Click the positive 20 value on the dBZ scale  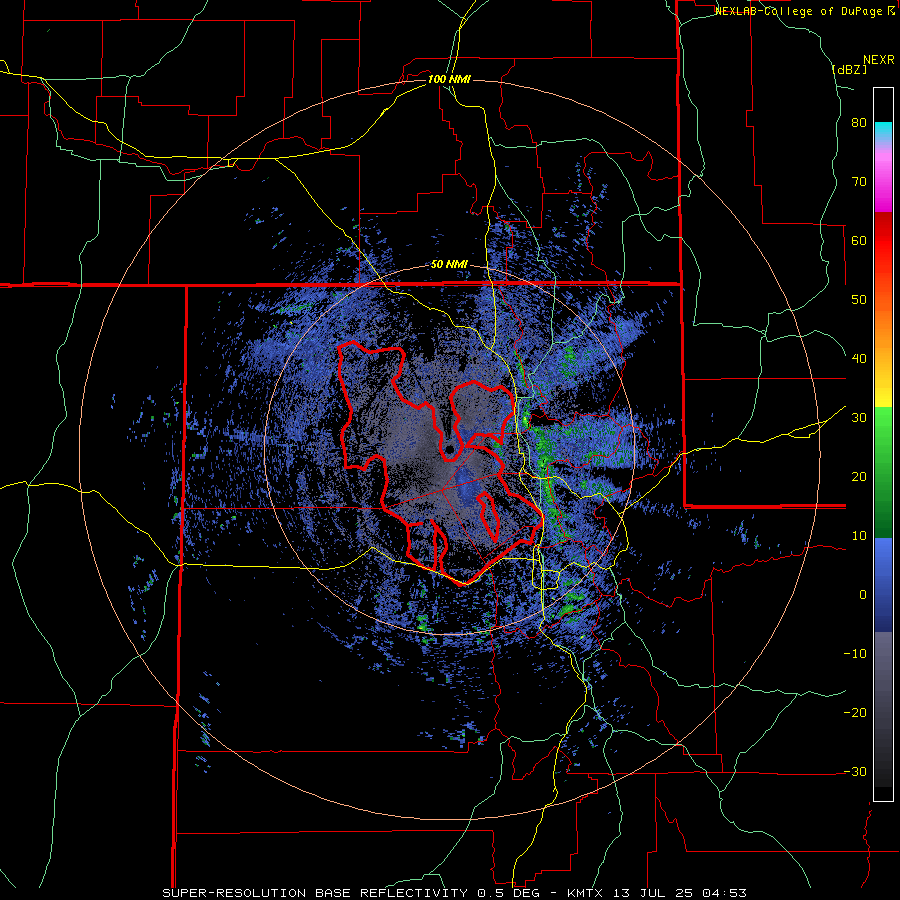coord(859,477)
